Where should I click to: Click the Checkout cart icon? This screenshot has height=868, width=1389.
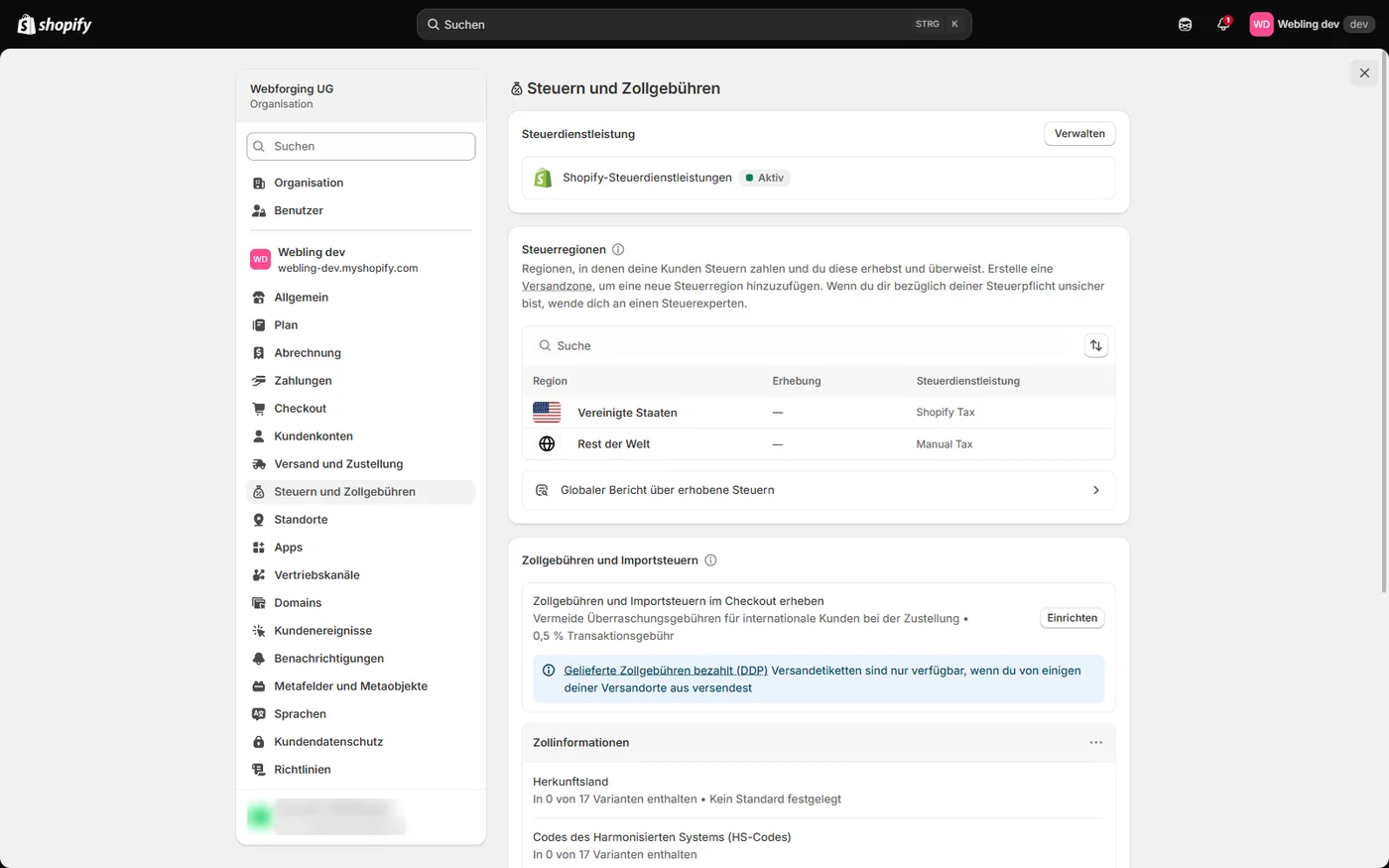259,409
